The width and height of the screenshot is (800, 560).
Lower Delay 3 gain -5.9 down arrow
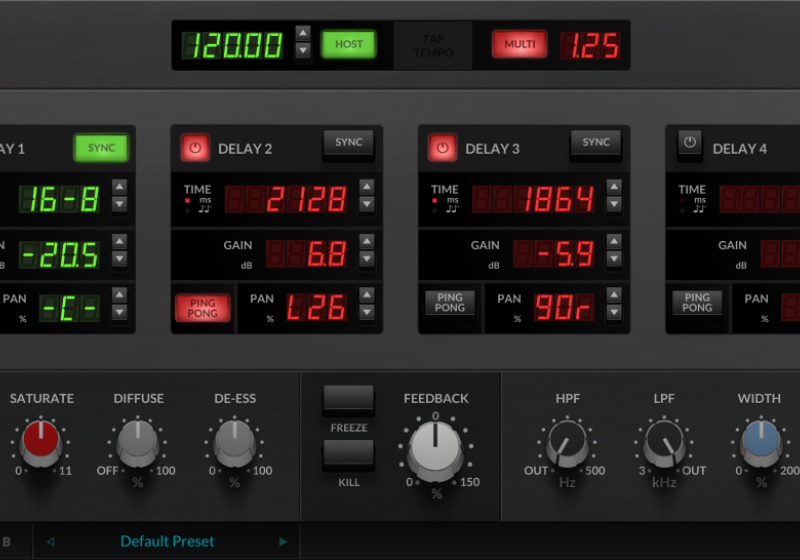point(614,259)
